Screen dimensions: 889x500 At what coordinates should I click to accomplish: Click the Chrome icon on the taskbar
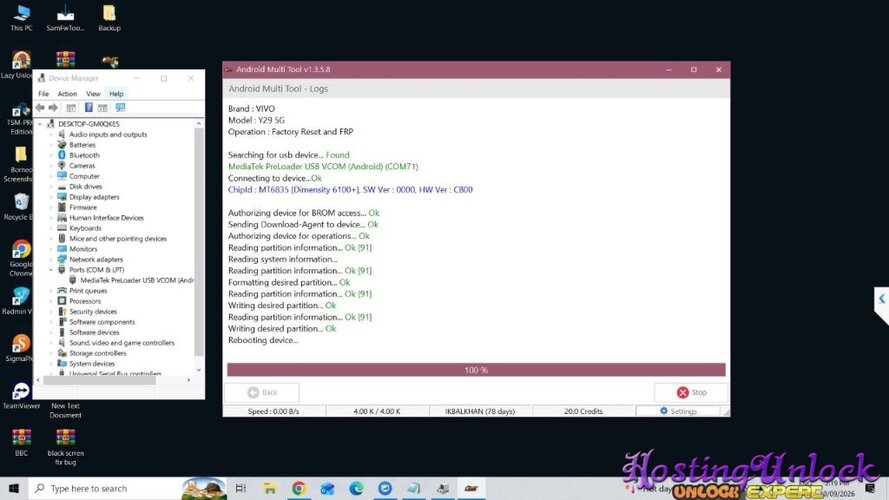pos(298,488)
